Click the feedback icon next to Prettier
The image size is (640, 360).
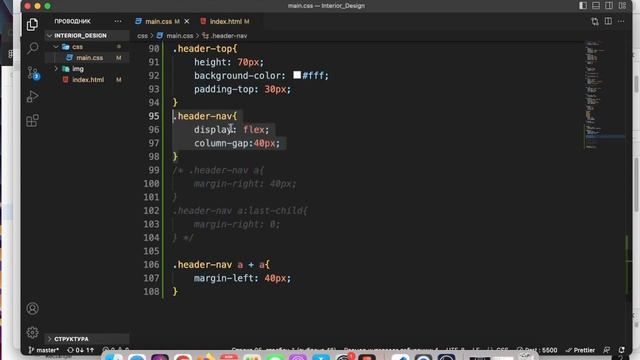click(x=607, y=350)
